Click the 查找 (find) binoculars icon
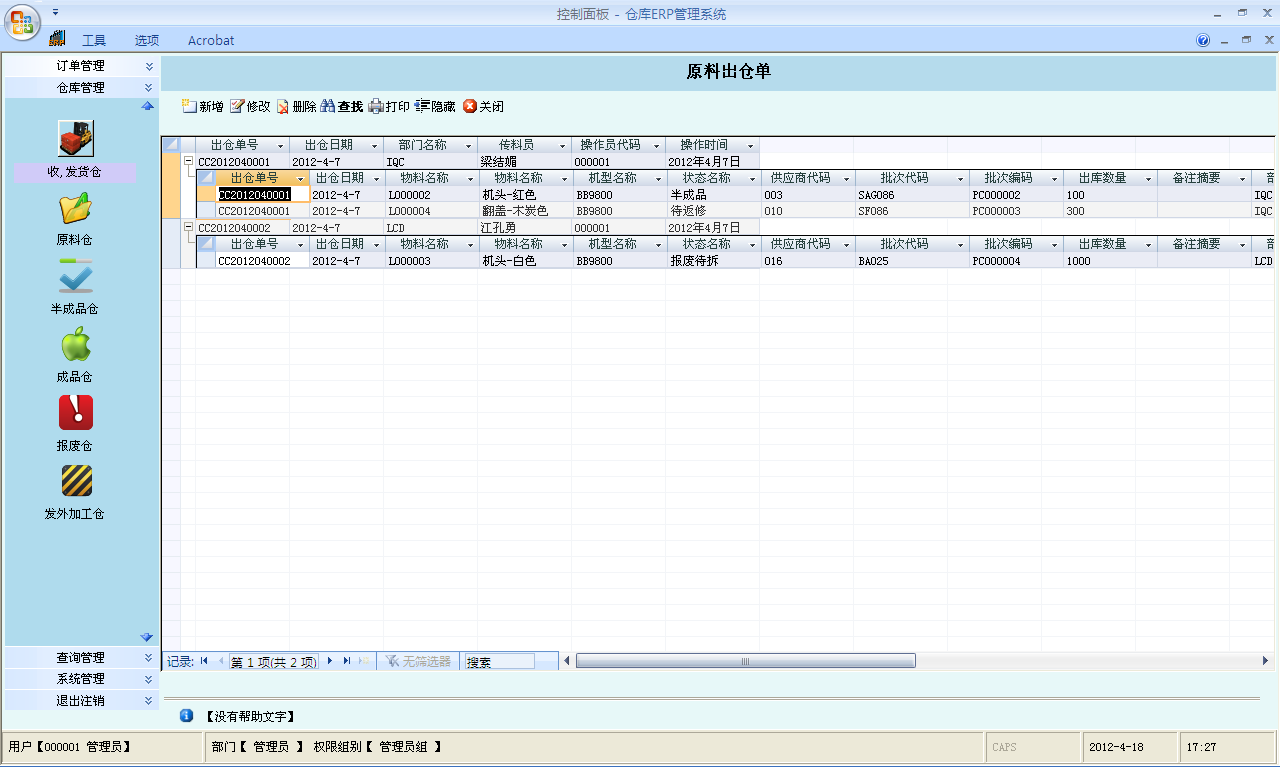 pos(328,106)
